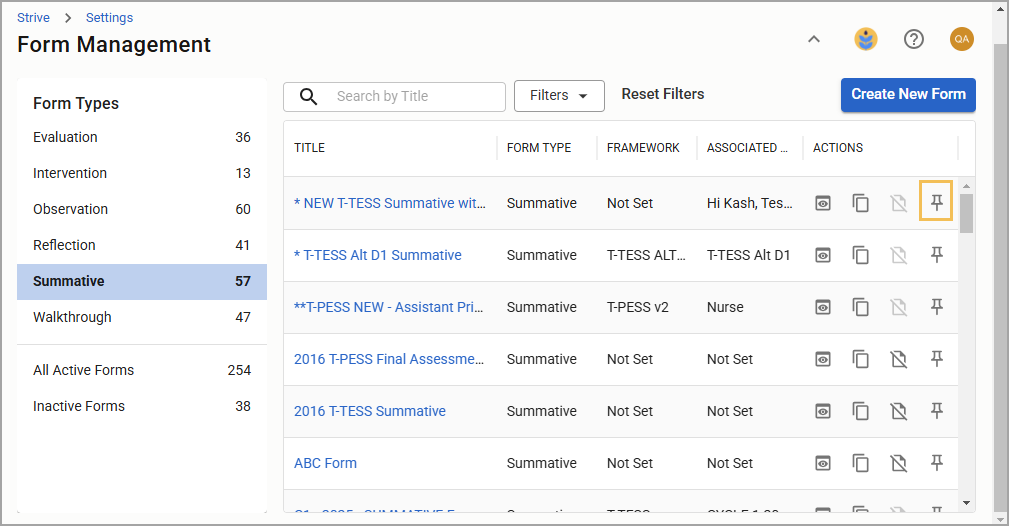Select the Evaluation form type

[142, 137]
